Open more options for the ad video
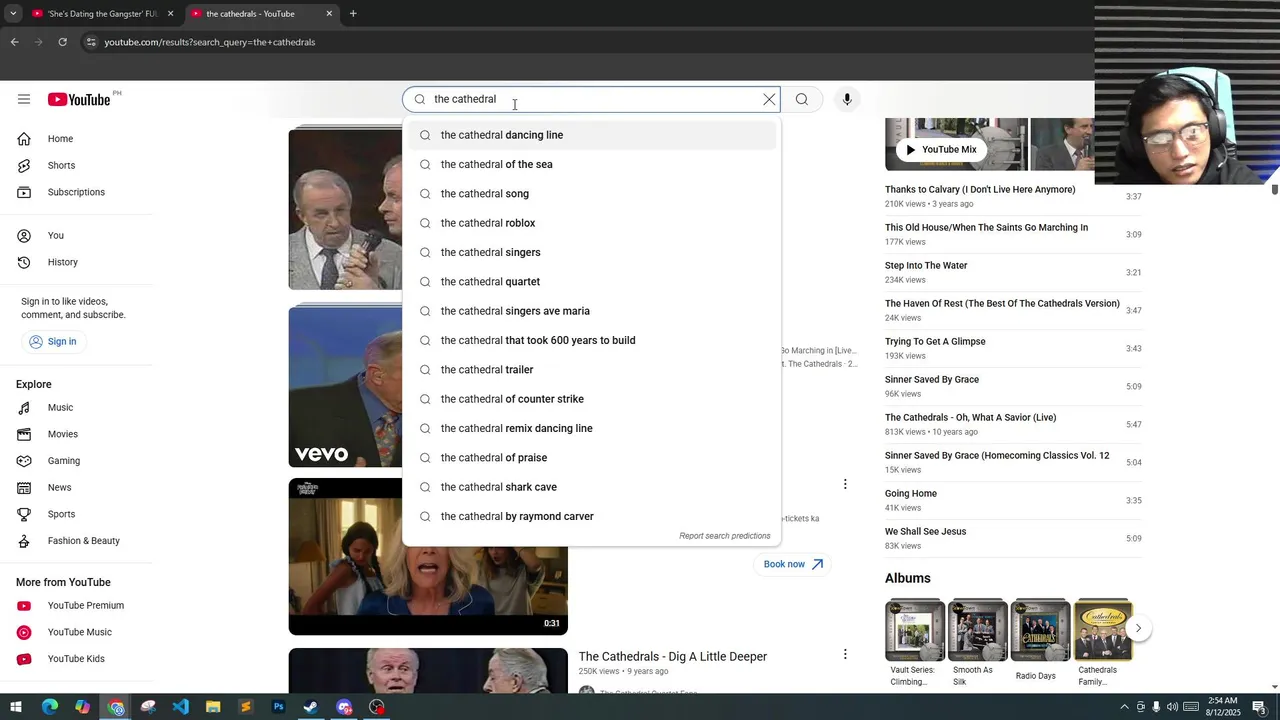This screenshot has width=1280, height=720. tap(845, 484)
